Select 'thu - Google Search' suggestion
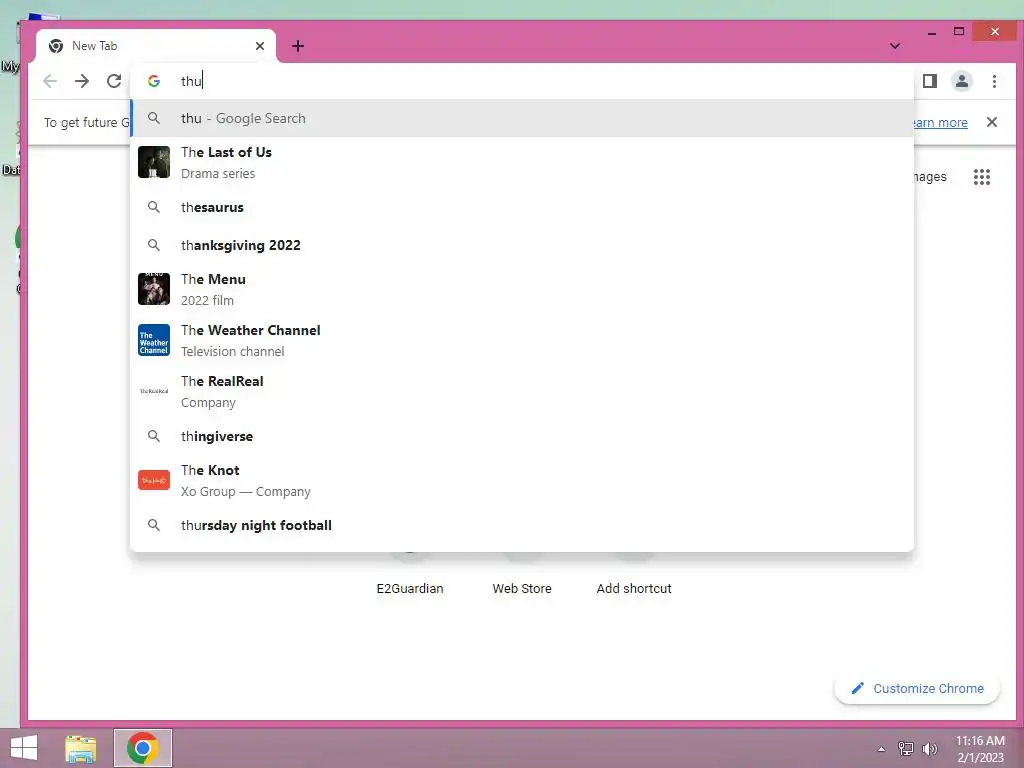1024x768 pixels. [522, 118]
